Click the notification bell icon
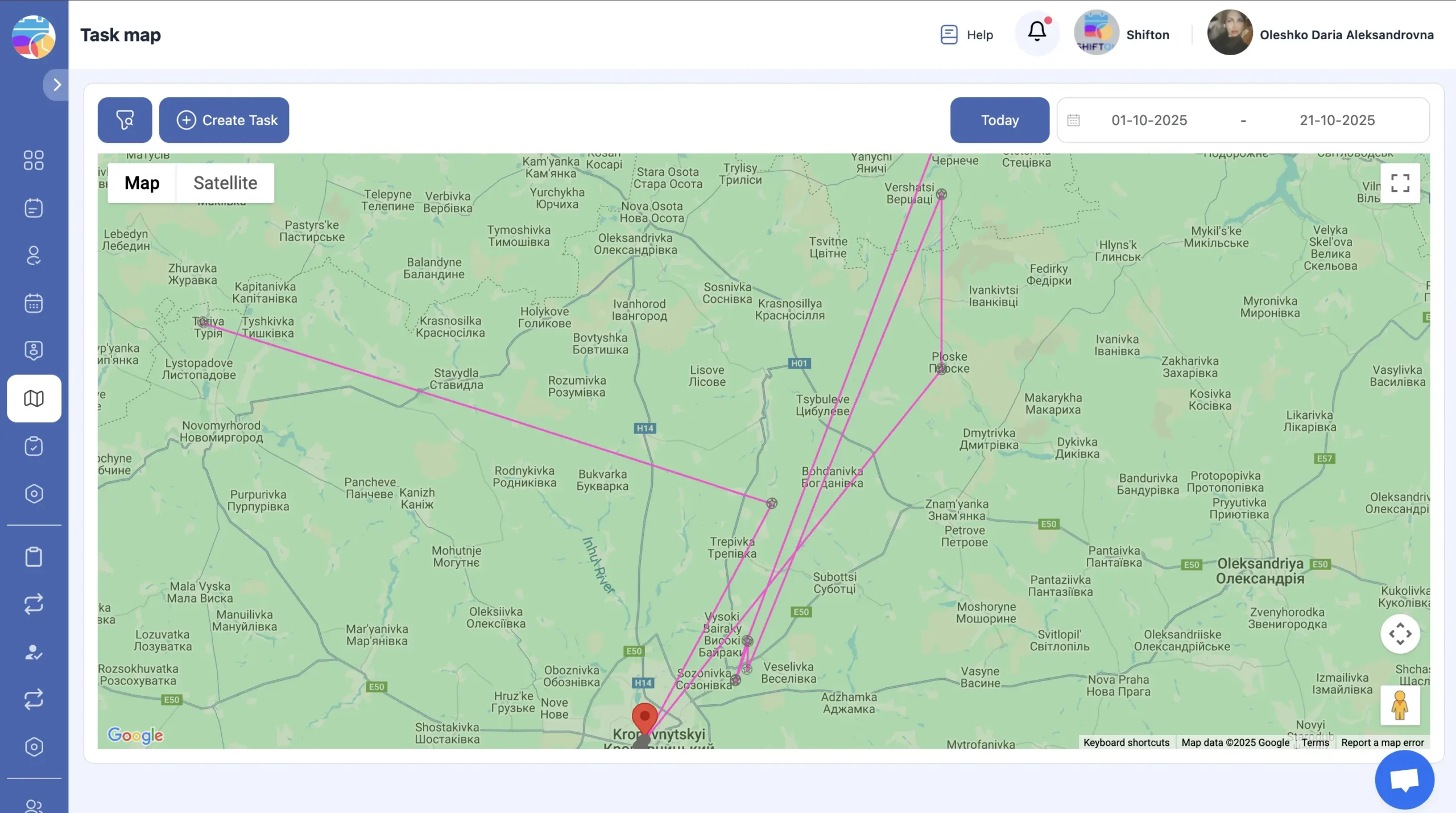The width and height of the screenshot is (1456, 813). (1037, 31)
